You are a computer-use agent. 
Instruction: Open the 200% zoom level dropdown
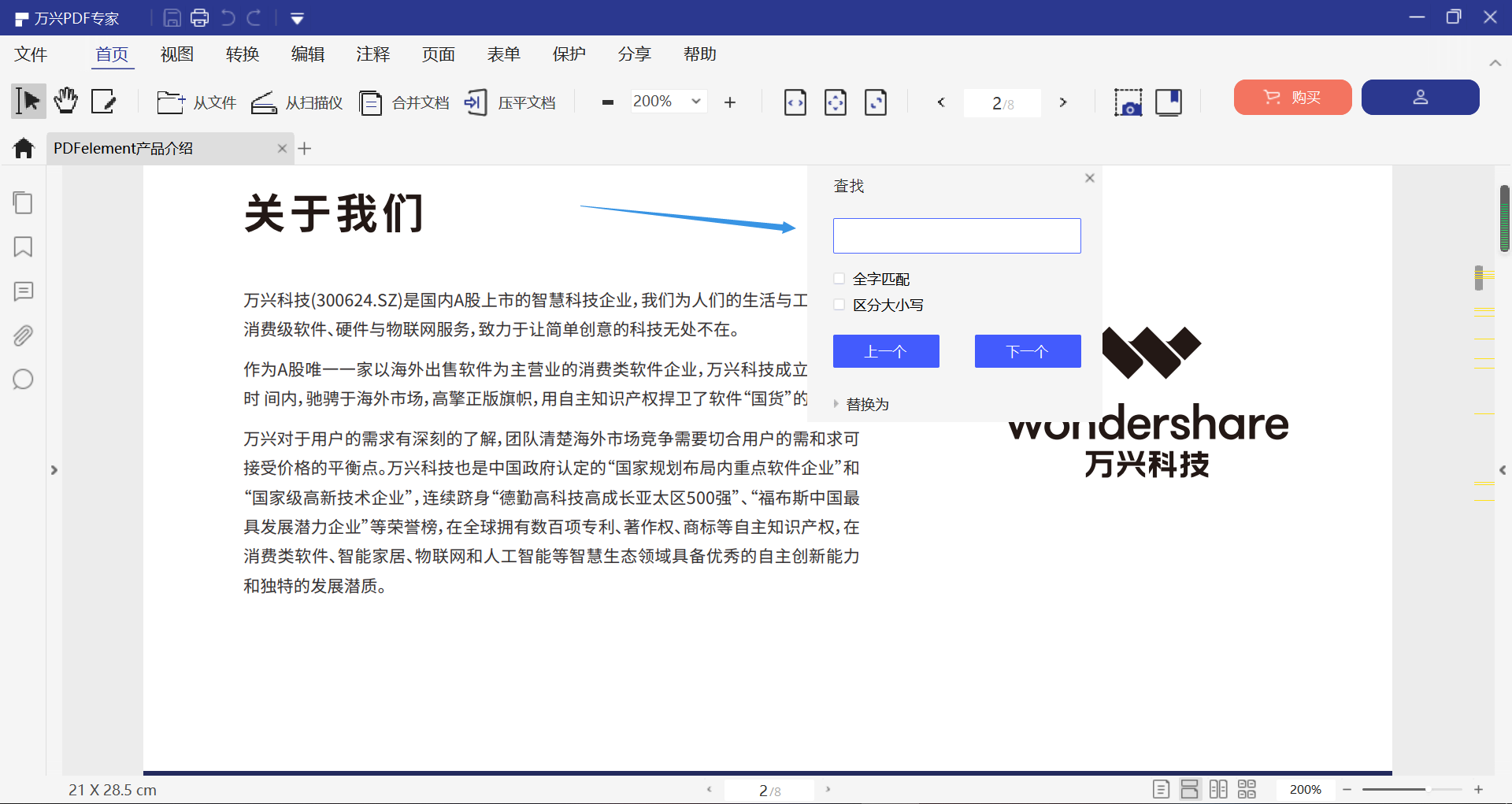[x=695, y=101]
